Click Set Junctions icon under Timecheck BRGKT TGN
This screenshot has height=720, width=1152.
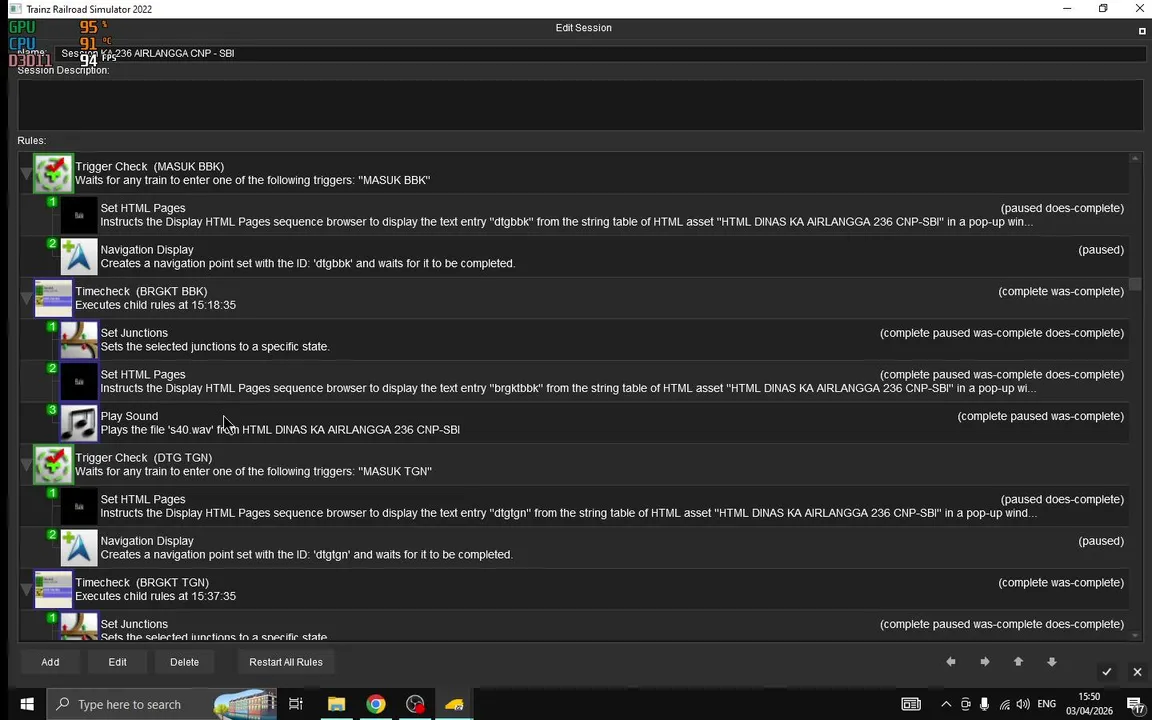tap(79, 626)
